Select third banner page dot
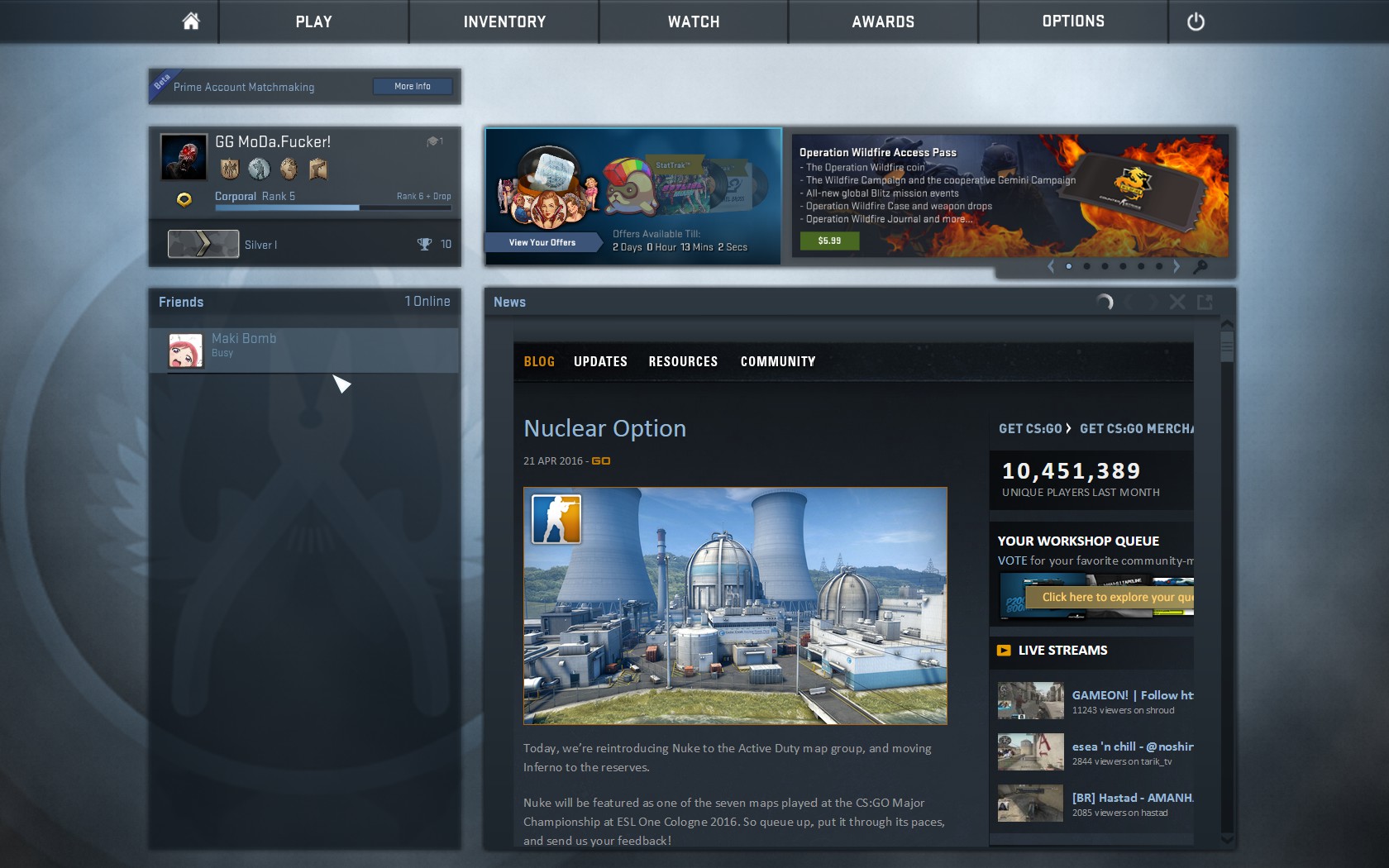Image resolution: width=1389 pixels, height=868 pixels. coord(1105,266)
